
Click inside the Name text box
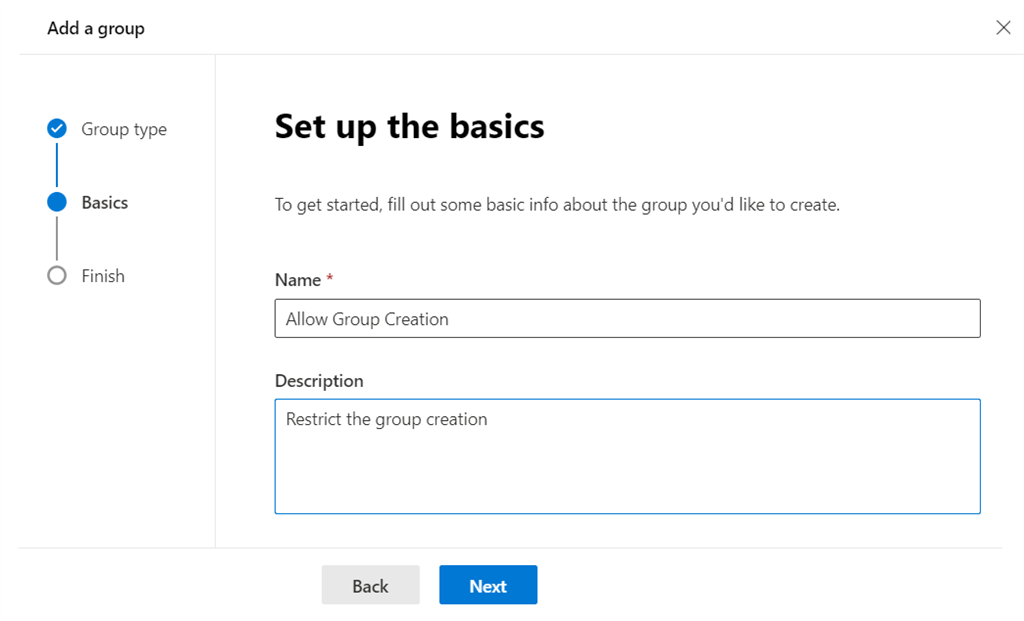[x=627, y=318]
